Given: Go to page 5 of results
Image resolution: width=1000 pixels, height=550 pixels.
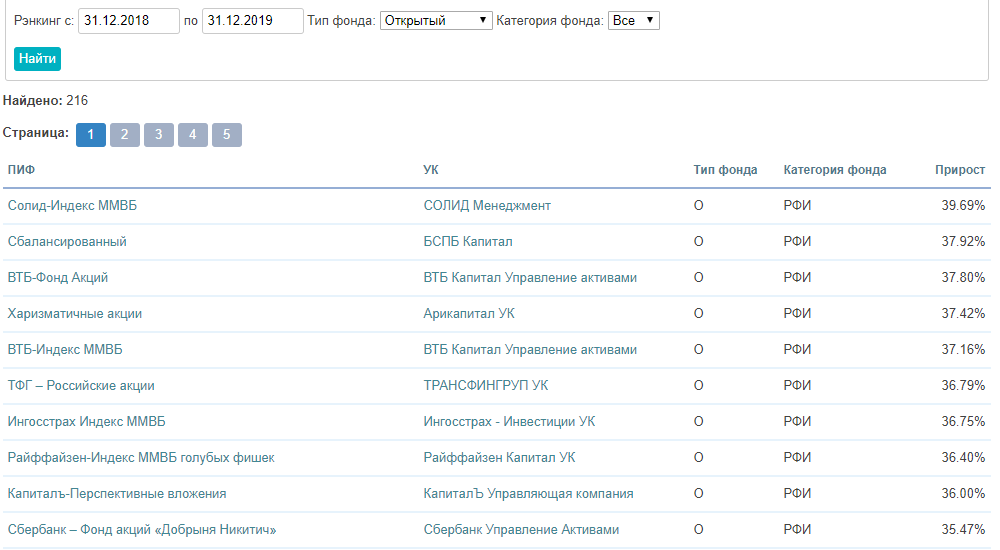Looking at the screenshot, I should [226, 135].
